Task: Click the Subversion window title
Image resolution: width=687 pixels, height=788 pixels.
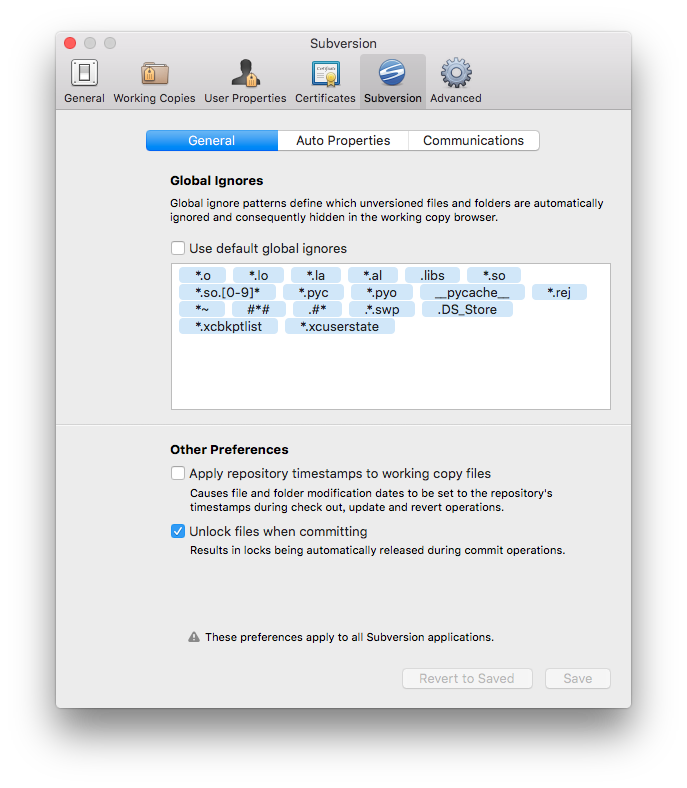Action: 343,44
